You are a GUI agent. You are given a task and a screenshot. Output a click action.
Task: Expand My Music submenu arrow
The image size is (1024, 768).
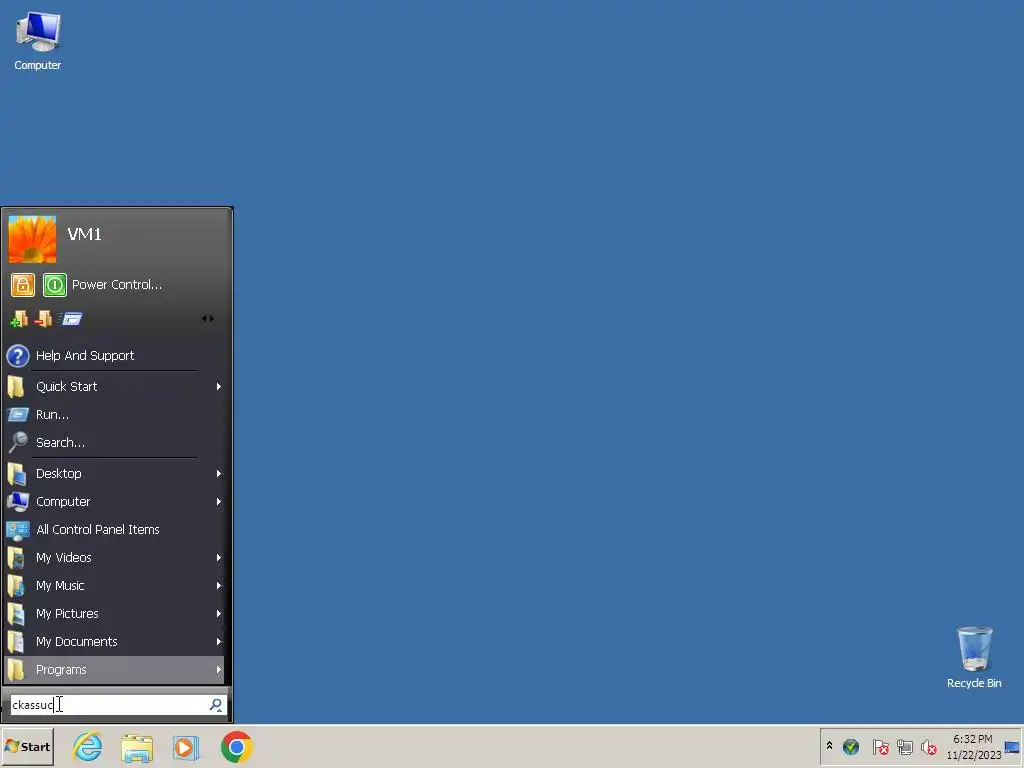pyautogui.click(x=219, y=586)
